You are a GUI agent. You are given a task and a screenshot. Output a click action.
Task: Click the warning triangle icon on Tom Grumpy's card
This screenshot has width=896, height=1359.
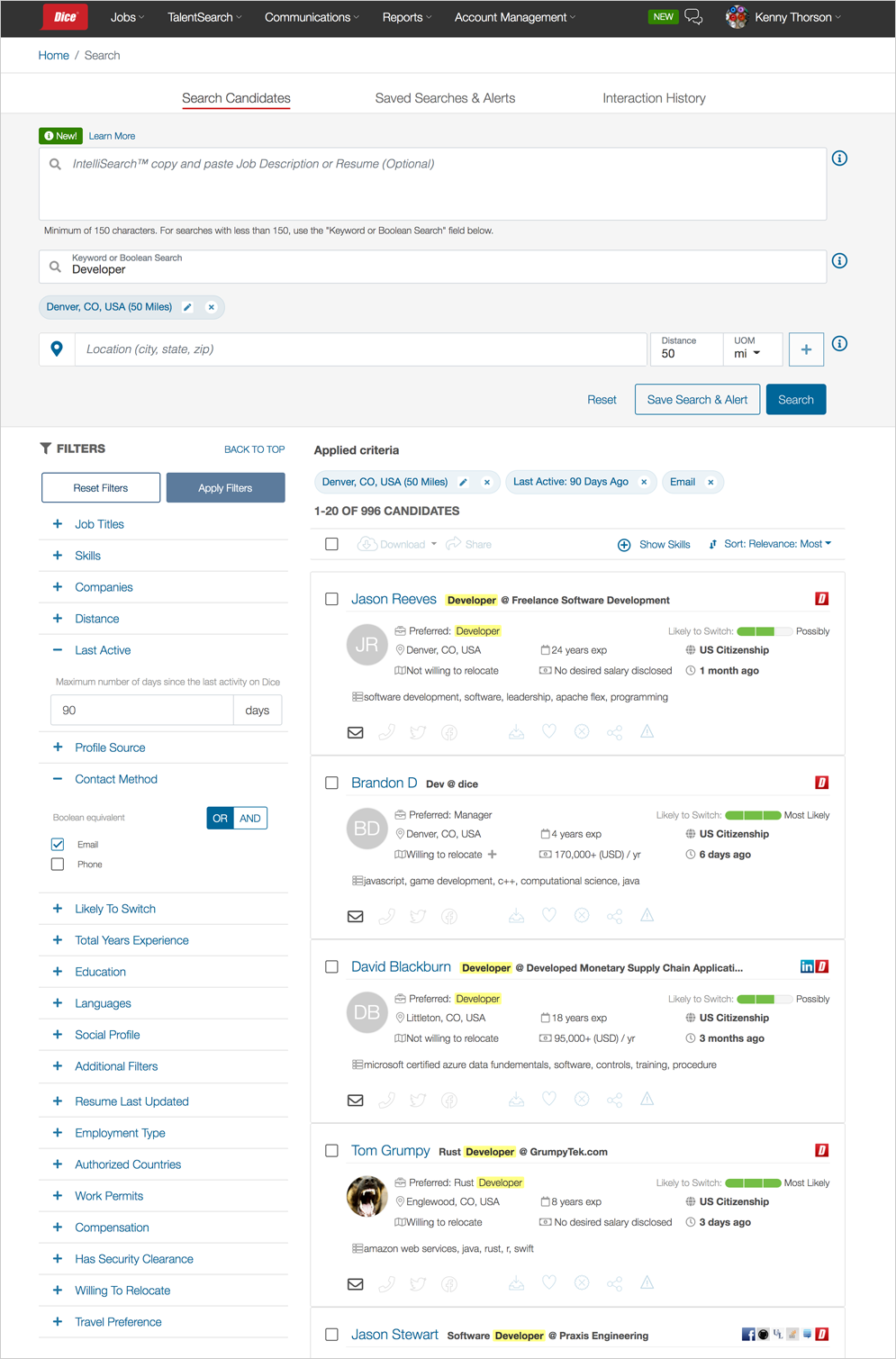tap(647, 1283)
